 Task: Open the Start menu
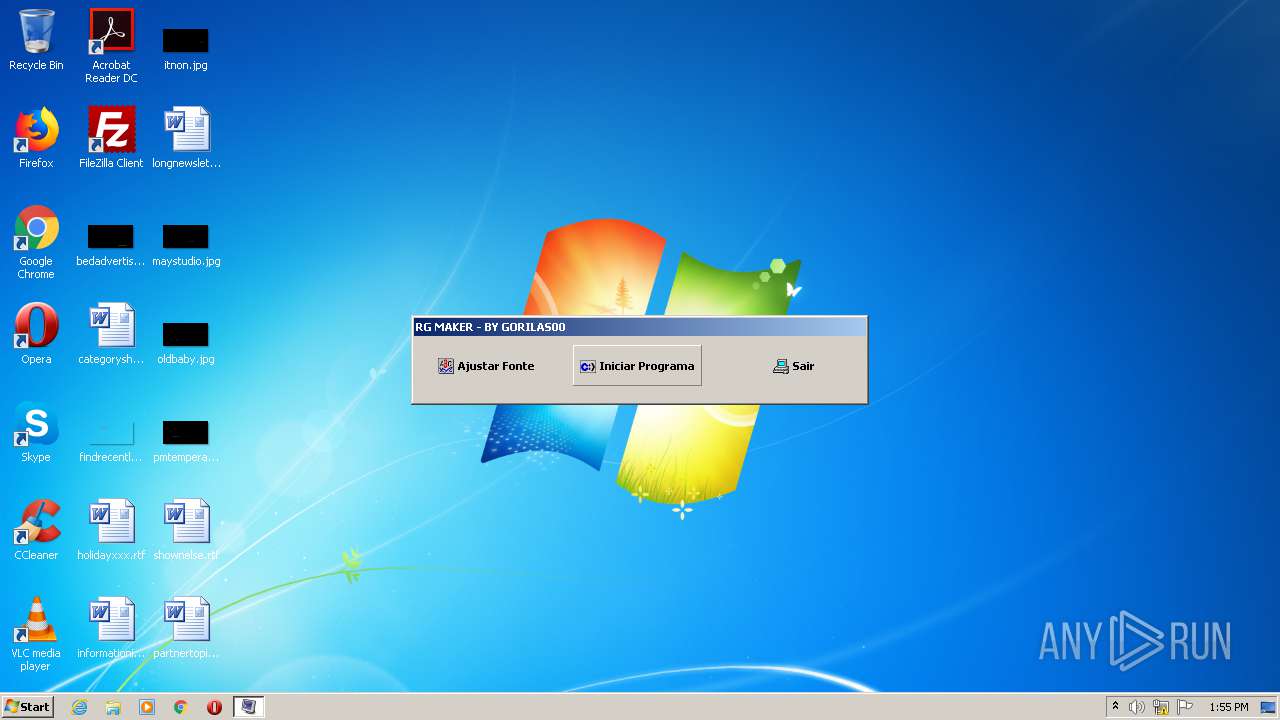pyautogui.click(x=28, y=707)
